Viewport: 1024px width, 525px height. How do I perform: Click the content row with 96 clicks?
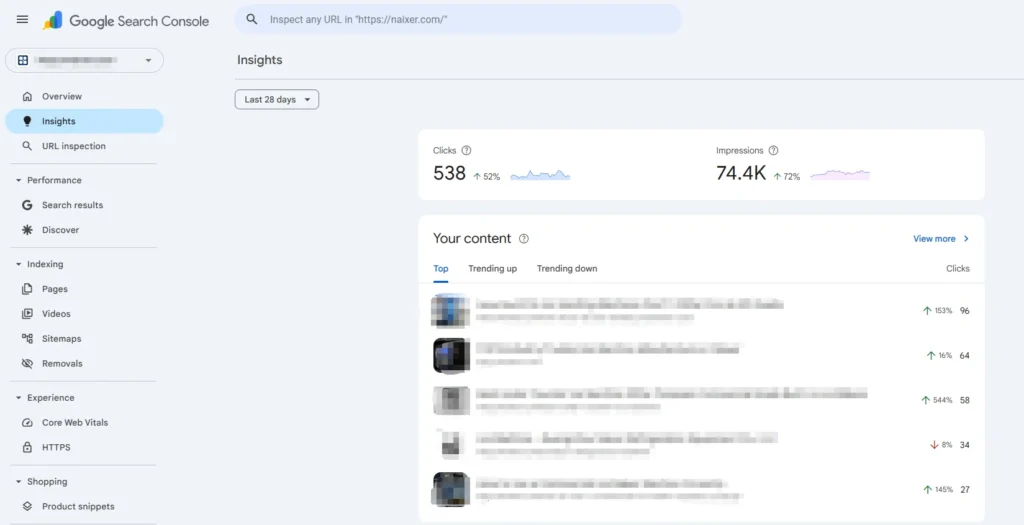701,311
